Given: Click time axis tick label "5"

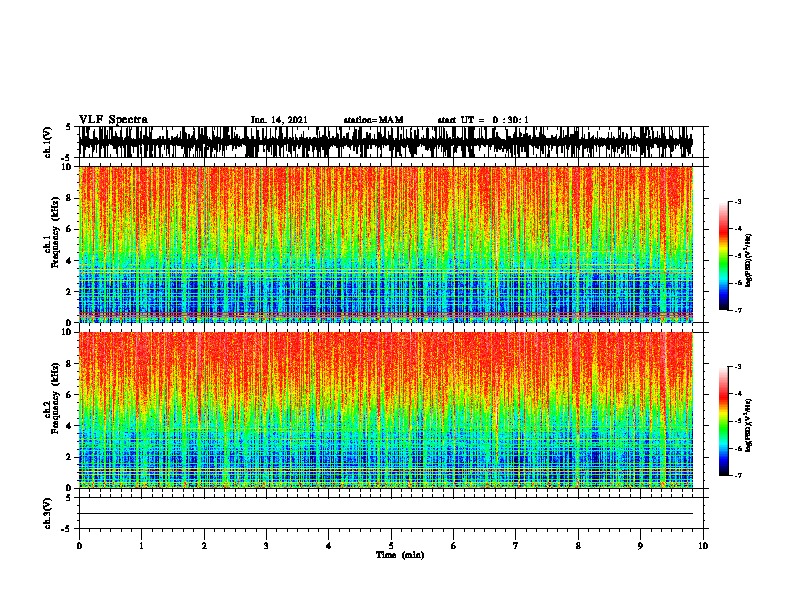Looking at the screenshot, I should click(x=391, y=546).
